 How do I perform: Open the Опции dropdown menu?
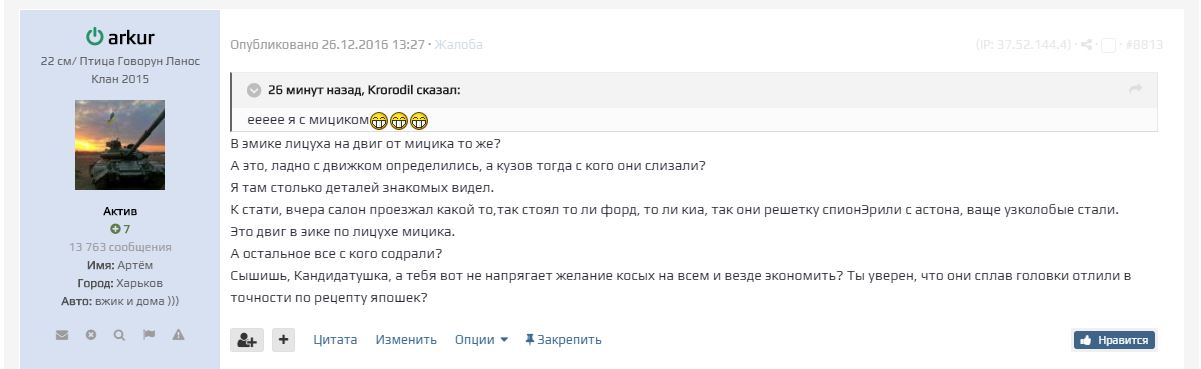(x=482, y=340)
